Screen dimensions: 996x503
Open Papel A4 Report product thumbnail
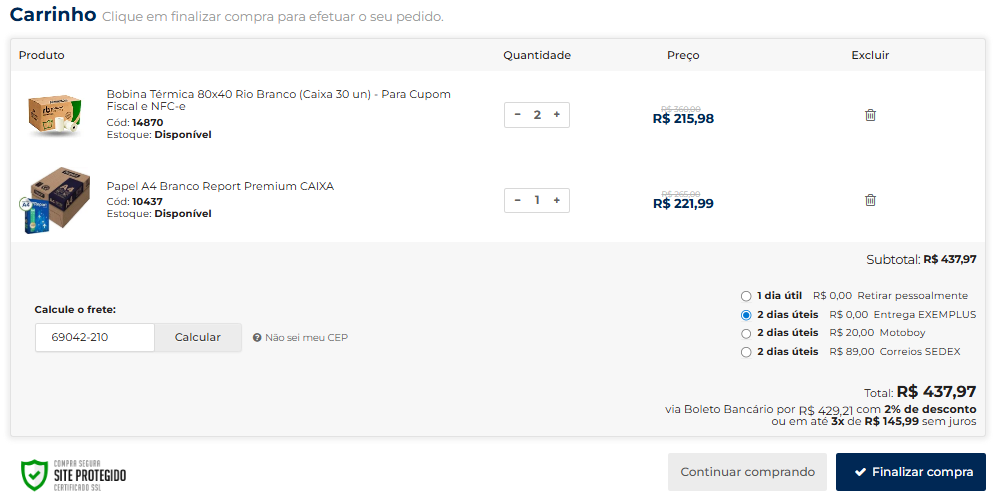tap(54, 200)
